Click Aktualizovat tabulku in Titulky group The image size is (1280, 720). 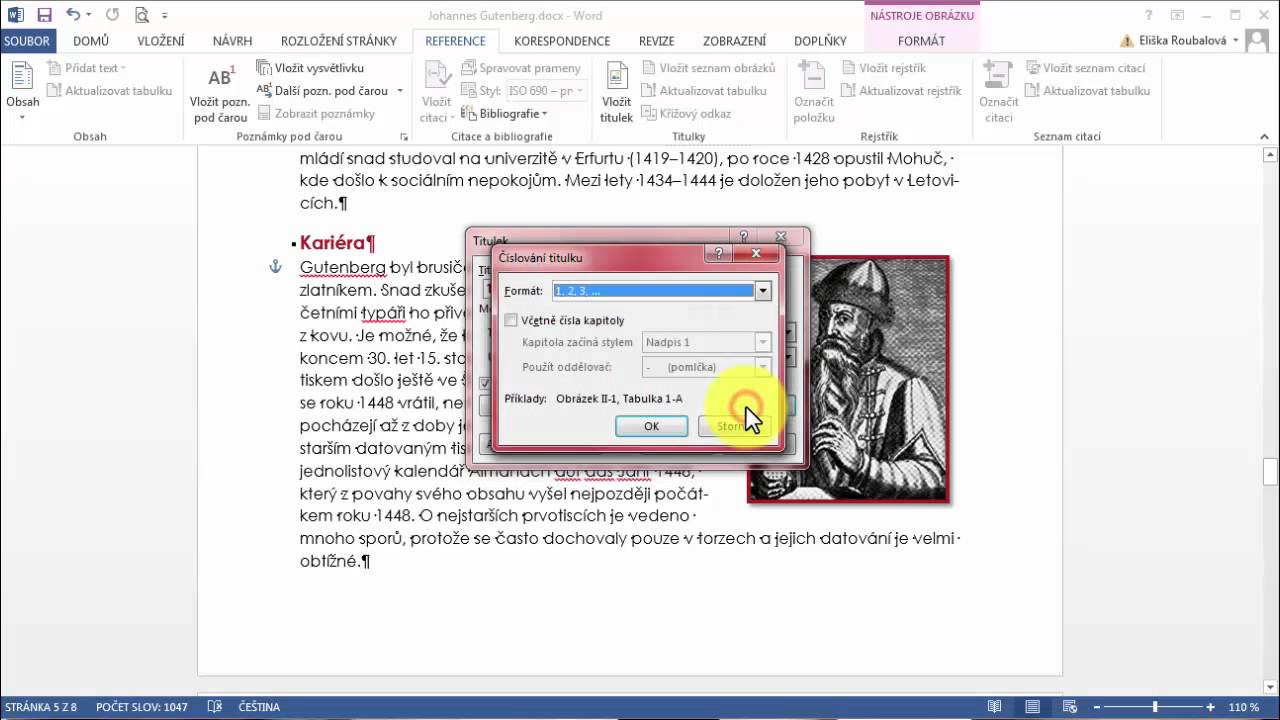click(704, 91)
